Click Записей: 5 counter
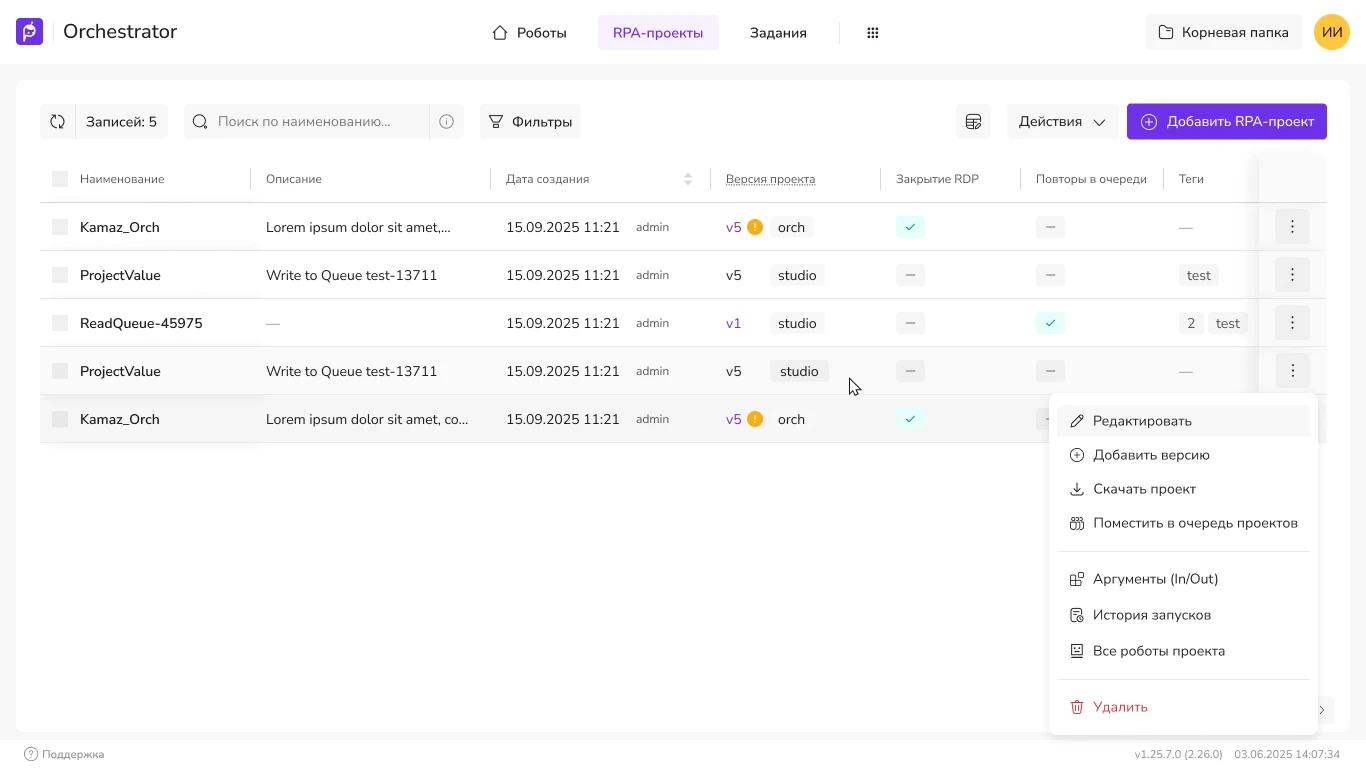The width and height of the screenshot is (1366, 768). [121, 122]
